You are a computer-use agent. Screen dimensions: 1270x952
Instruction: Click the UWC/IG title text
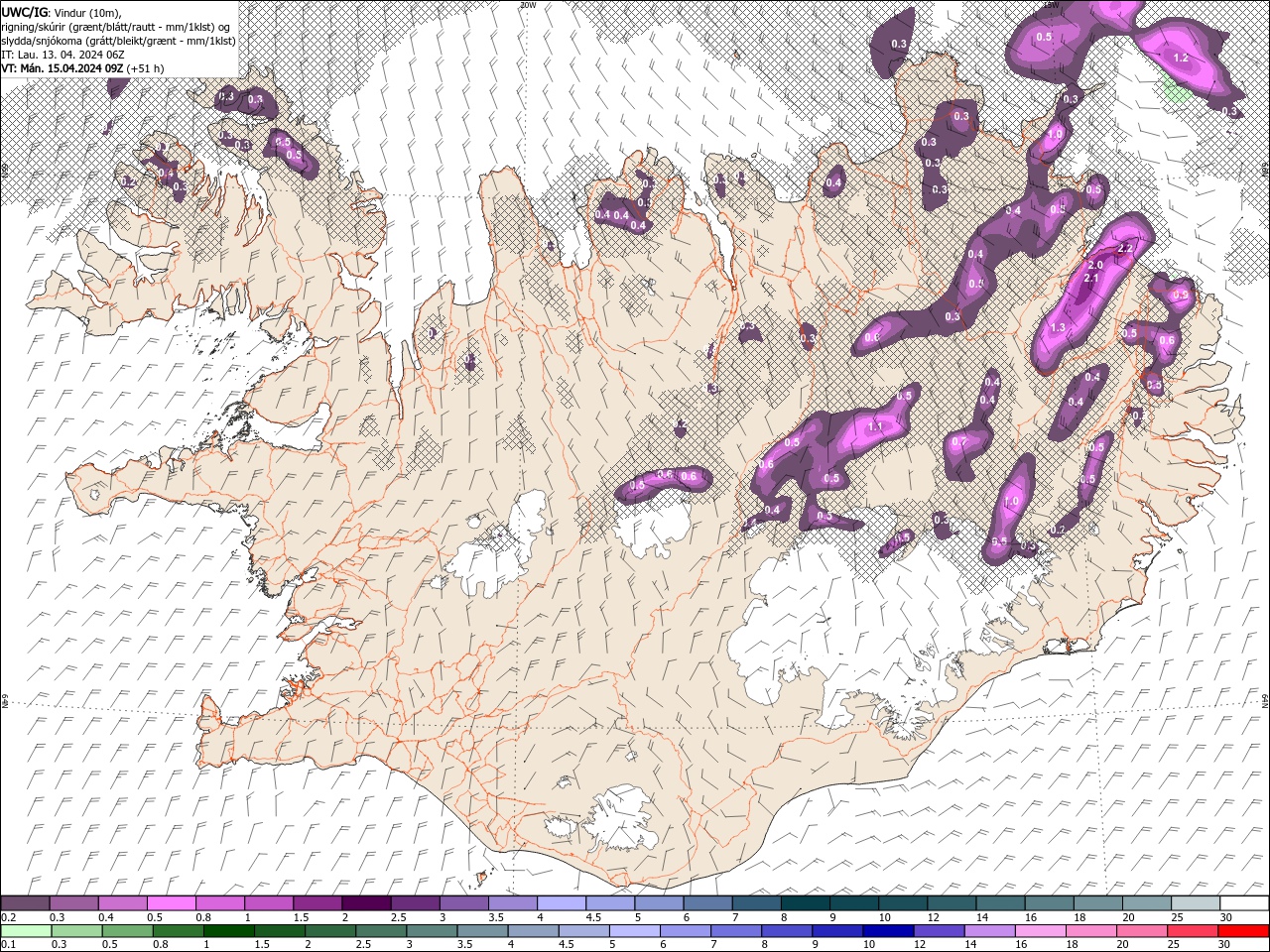tap(25, 12)
